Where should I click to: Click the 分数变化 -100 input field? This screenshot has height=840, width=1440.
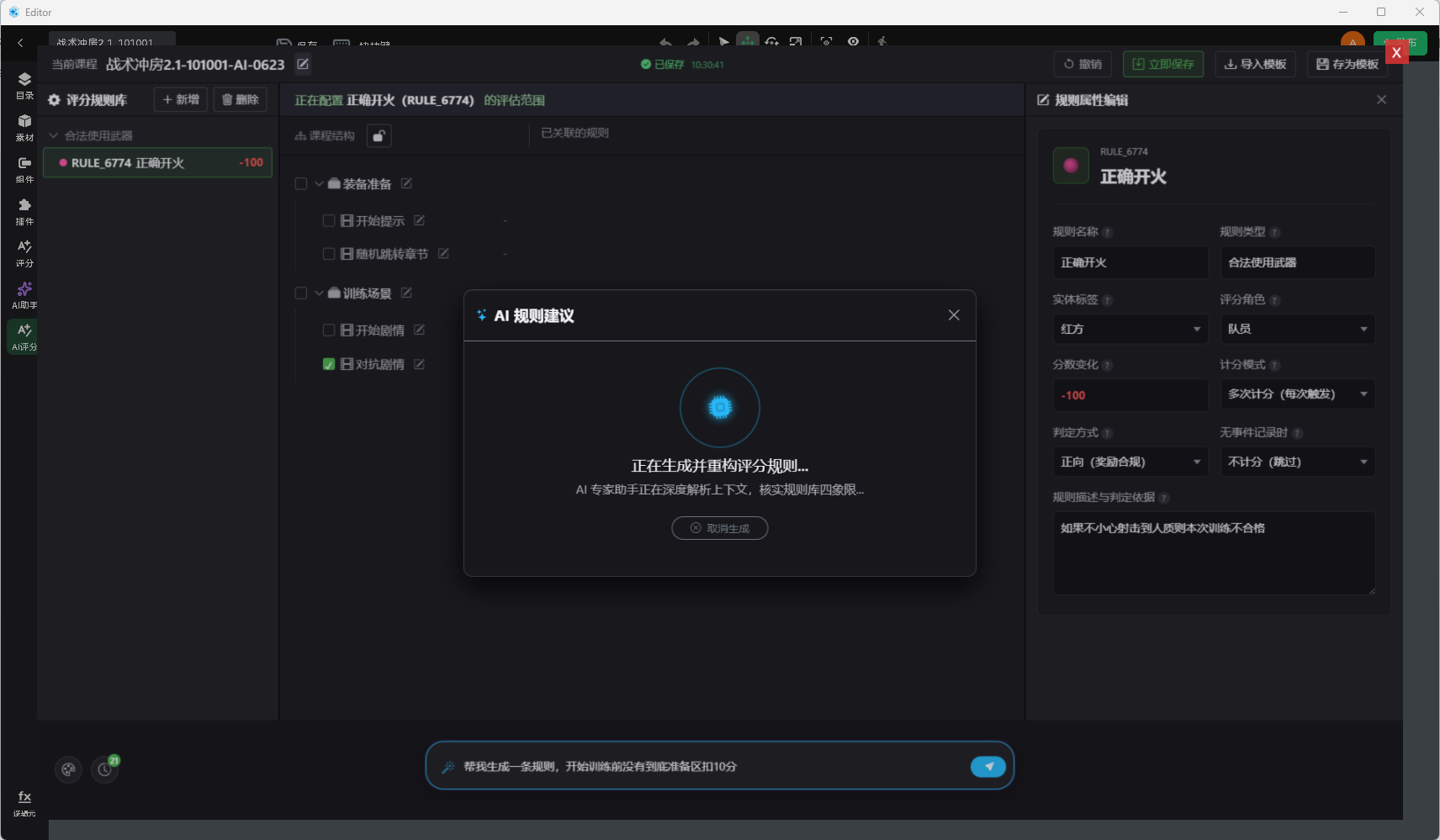[1130, 394]
